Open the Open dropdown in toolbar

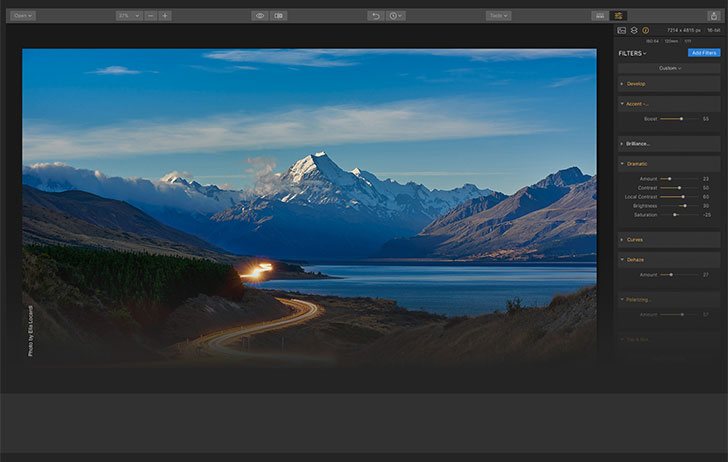23,16
